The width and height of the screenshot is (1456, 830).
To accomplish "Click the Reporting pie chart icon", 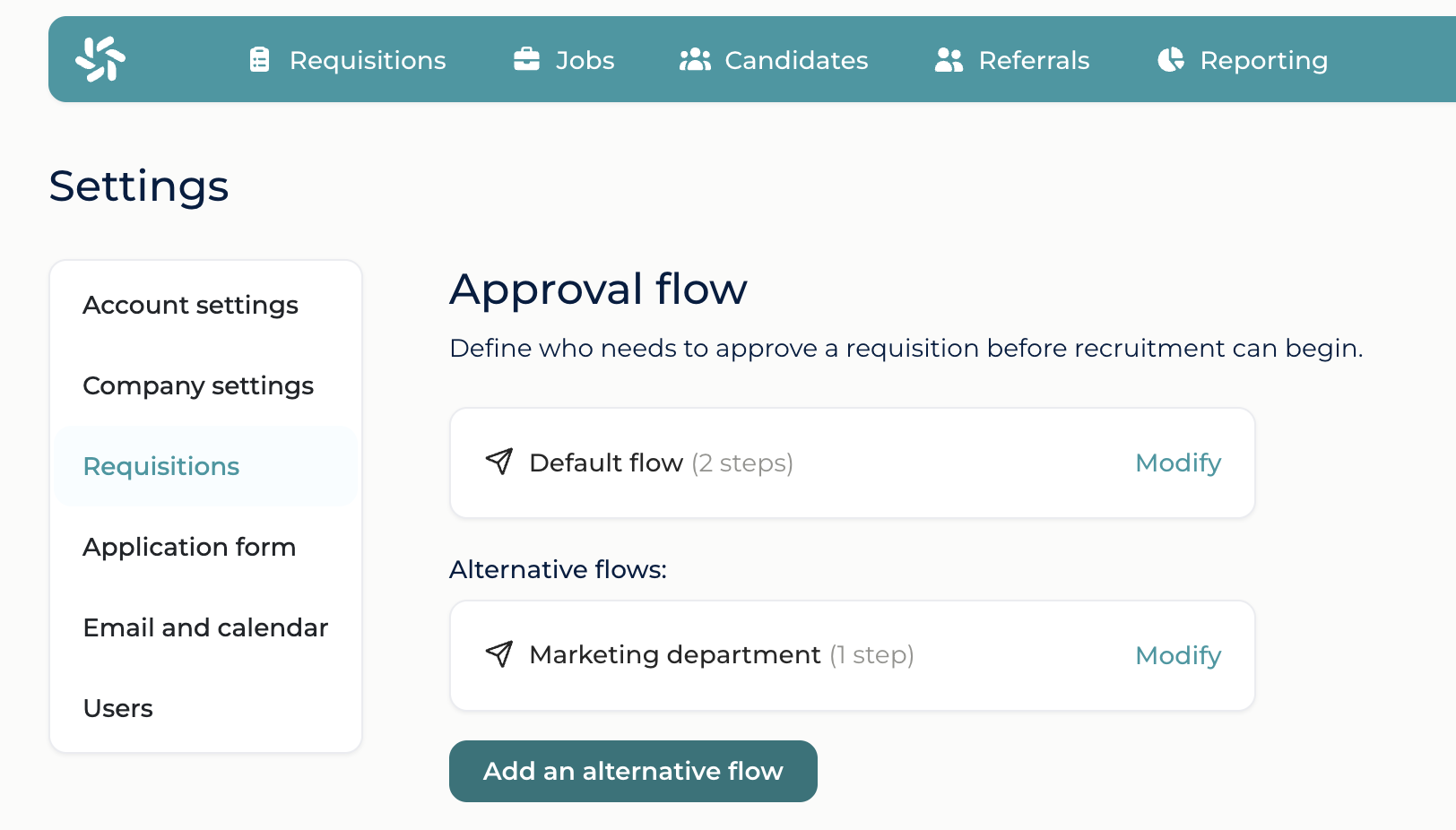I will coord(1171,59).
